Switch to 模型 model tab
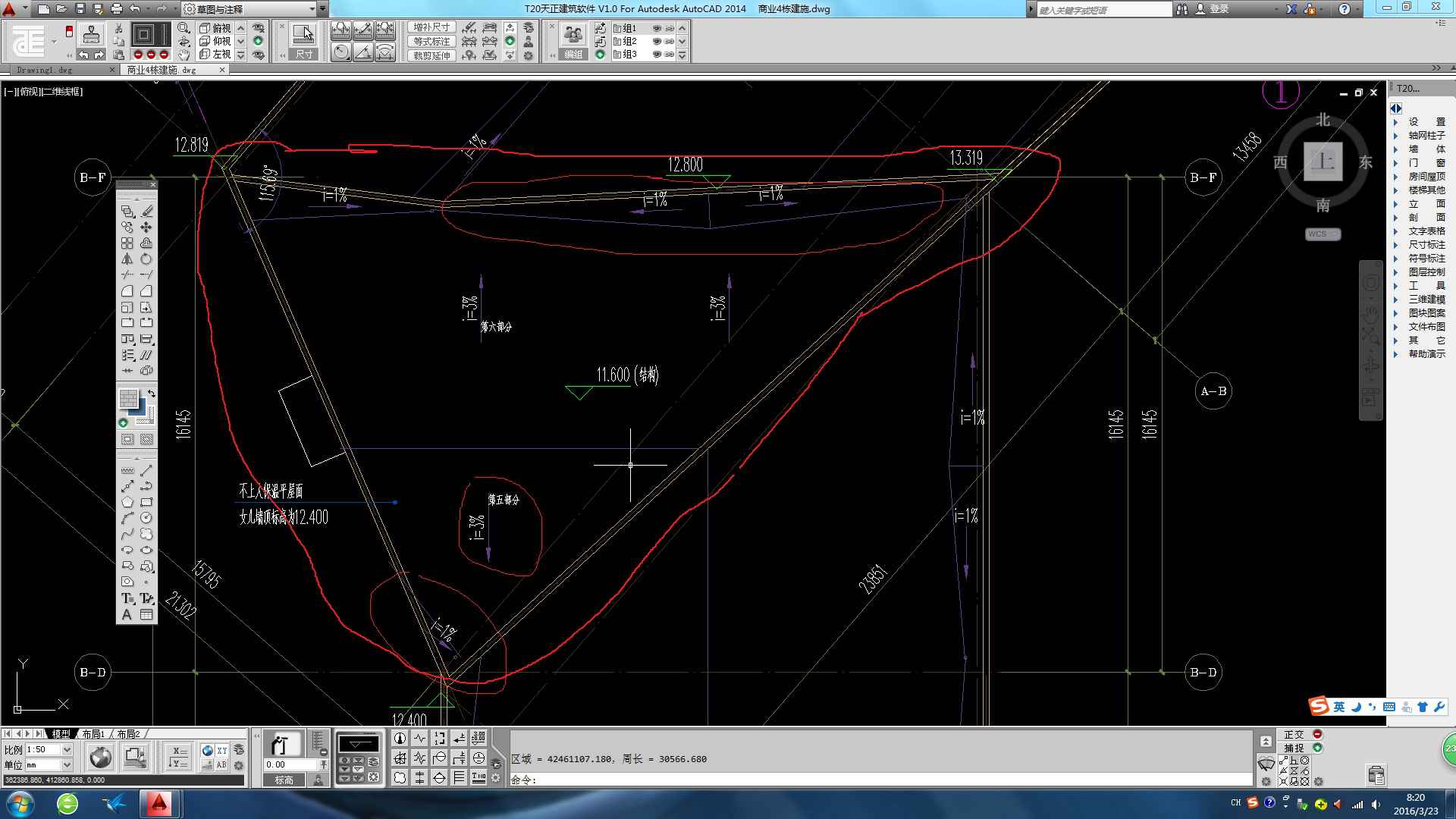The width and height of the screenshot is (1456, 819). pos(61,734)
